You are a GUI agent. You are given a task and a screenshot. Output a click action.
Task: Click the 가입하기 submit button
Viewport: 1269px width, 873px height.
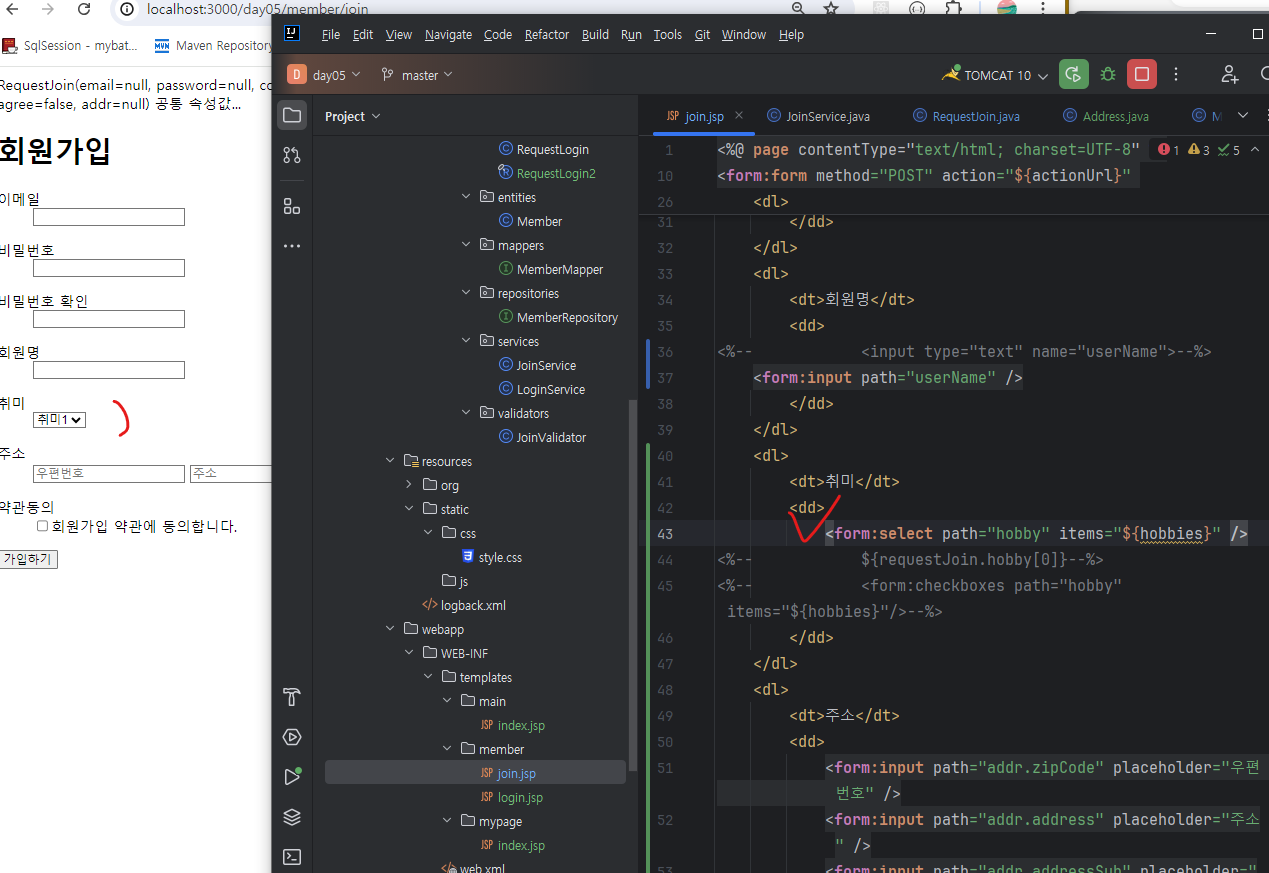(x=29, y=559)
